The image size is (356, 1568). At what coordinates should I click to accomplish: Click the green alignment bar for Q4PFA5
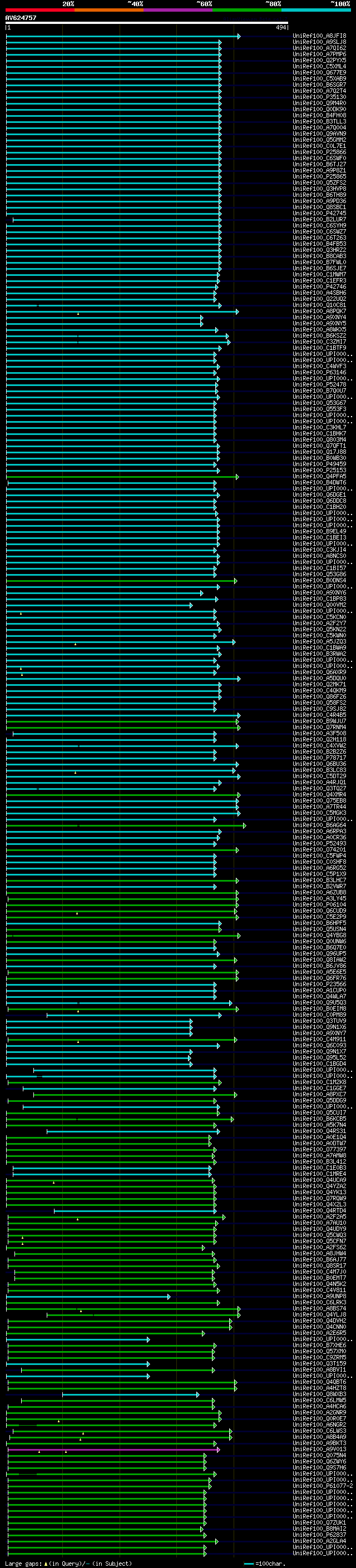[x=122, y=477]
